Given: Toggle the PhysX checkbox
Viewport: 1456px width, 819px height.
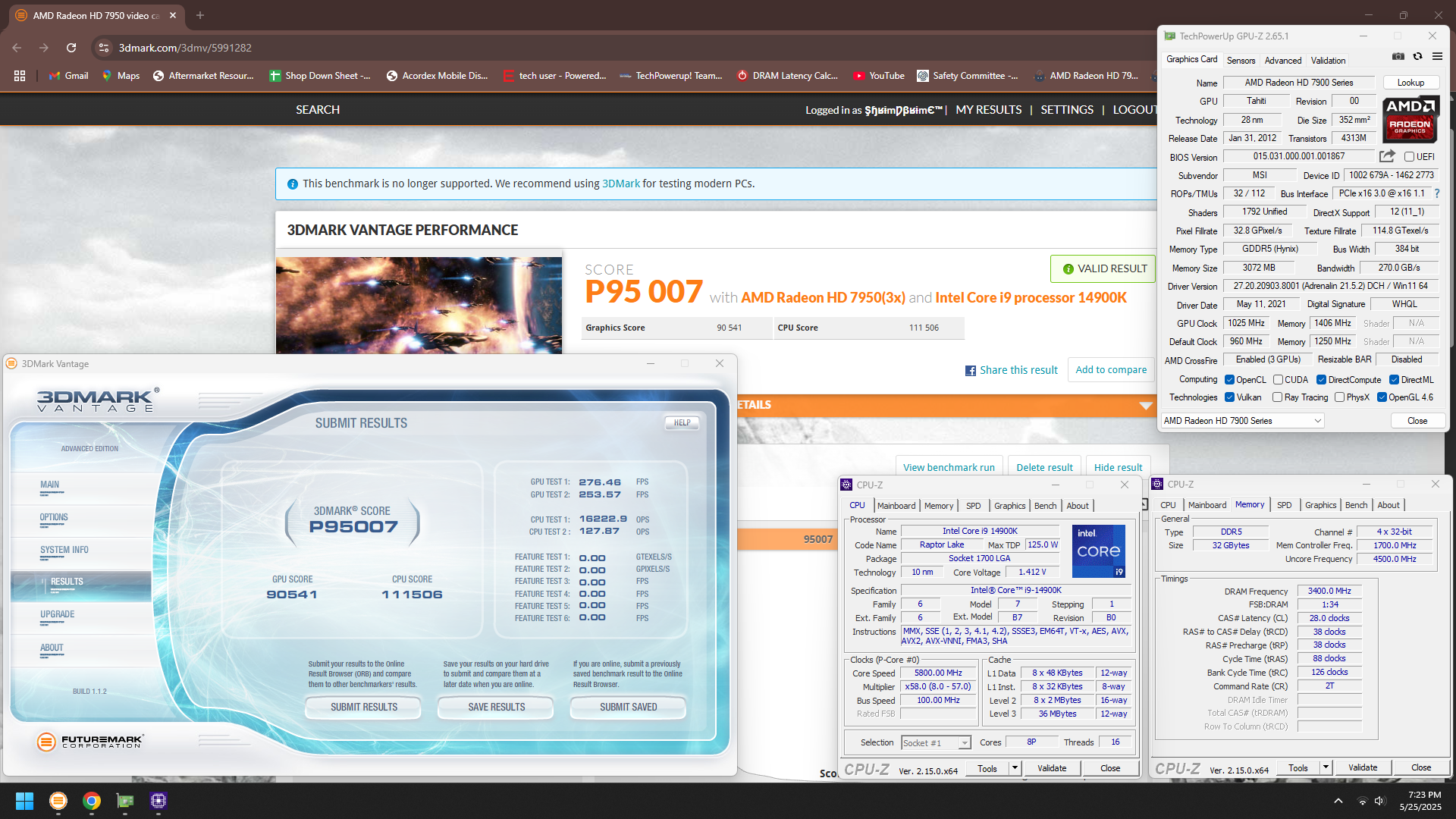Looking at the screenshot, I should click(x=1340, y=397).
